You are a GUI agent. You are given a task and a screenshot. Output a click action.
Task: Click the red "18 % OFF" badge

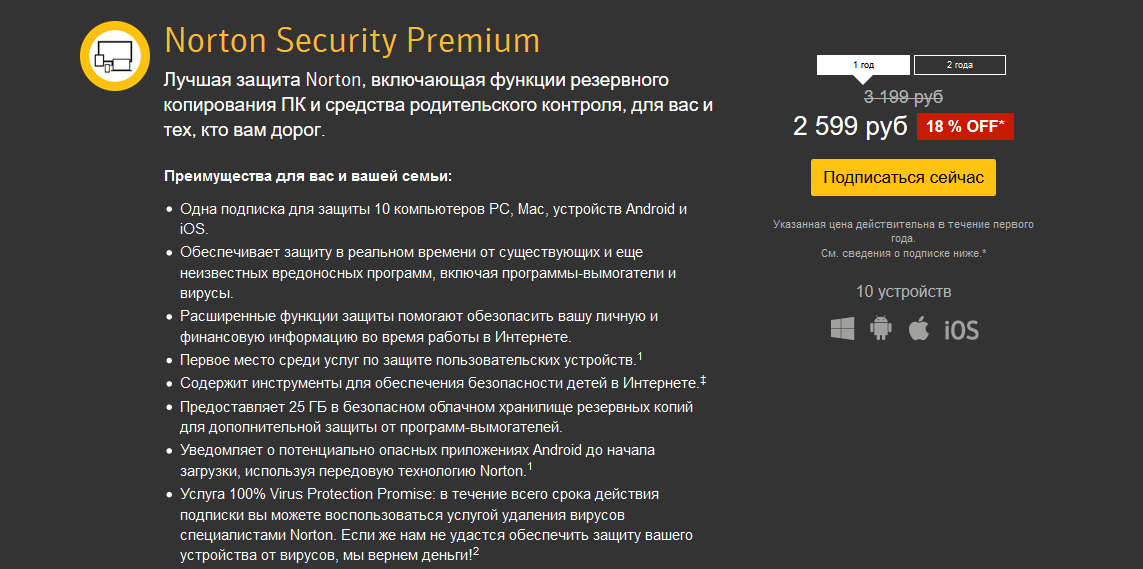pyautogui.click(x=969, y=127)
